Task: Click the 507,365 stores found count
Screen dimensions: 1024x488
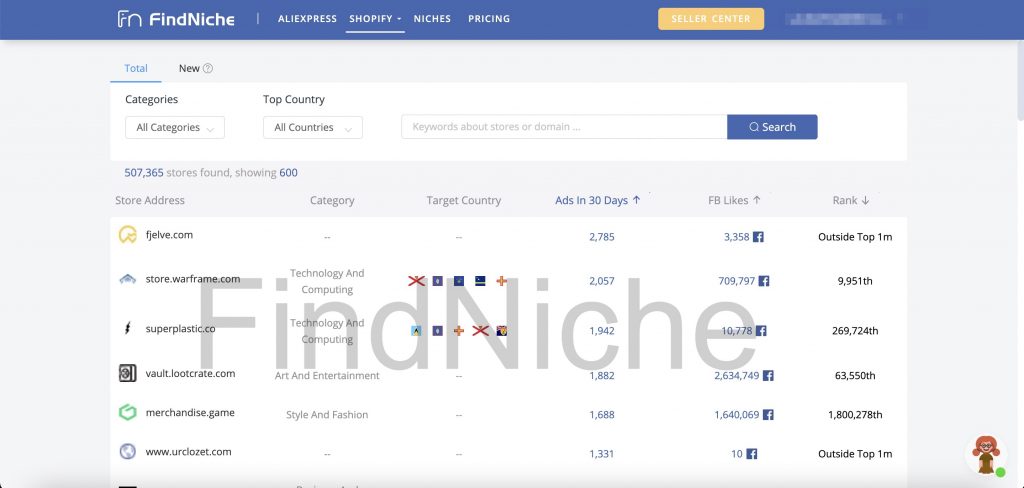Action: point(144,173)
